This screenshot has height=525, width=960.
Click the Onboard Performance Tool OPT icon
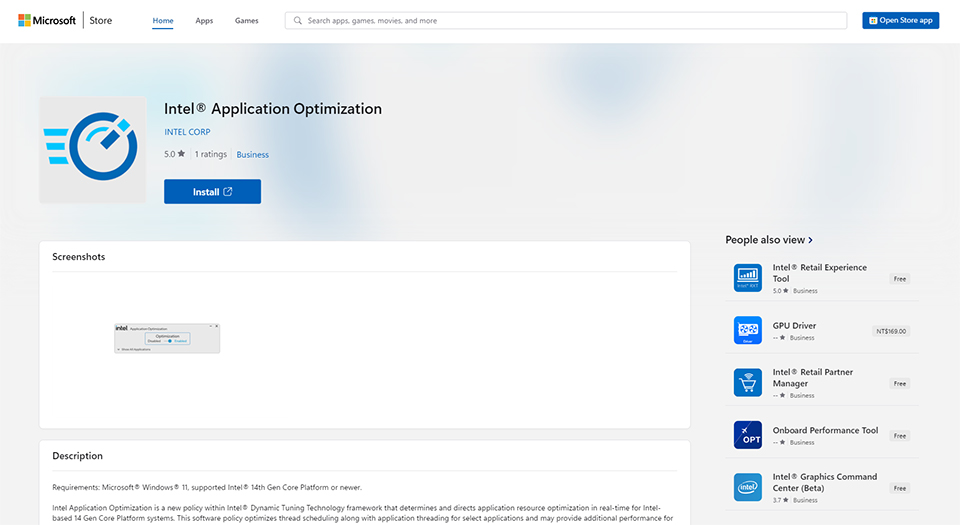(x=748, y=435)
